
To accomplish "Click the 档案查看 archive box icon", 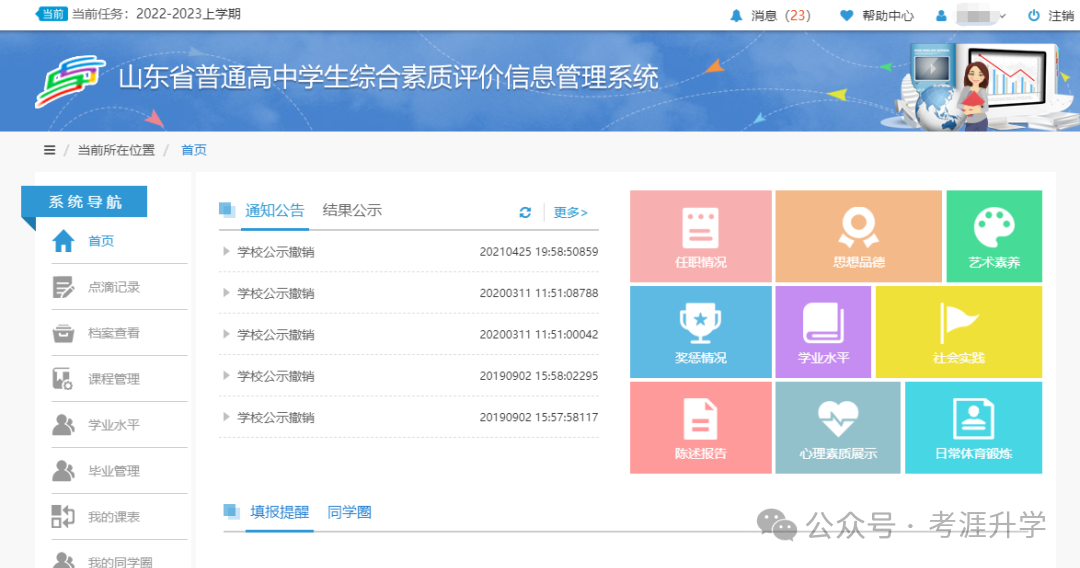I will click(x=63, y=333).
